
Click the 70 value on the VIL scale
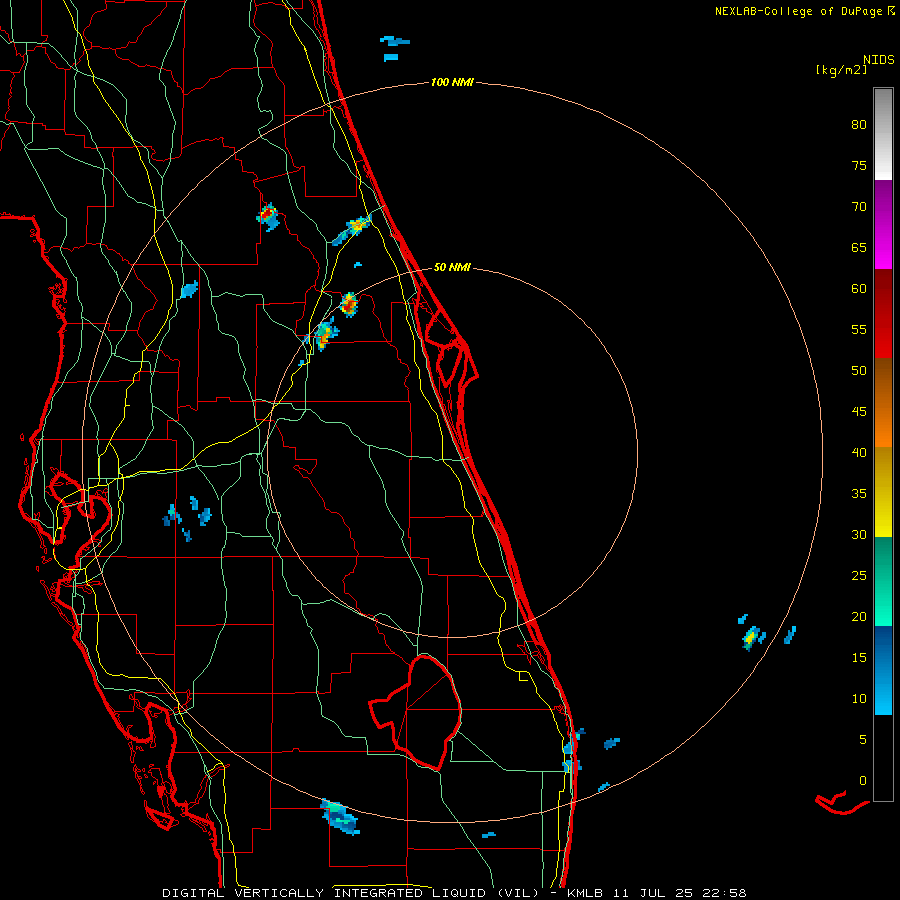click(x=859, y=207)
